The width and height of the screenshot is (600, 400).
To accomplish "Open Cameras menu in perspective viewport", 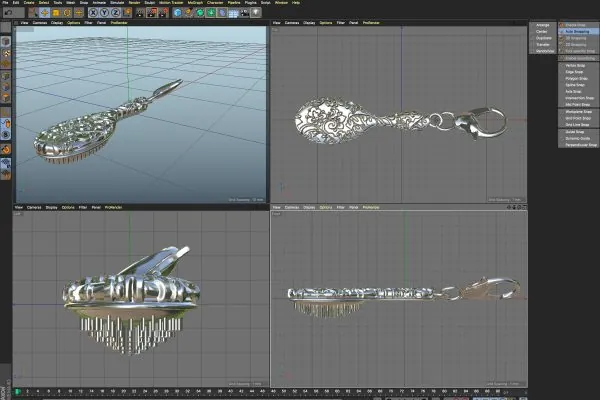I will tap(40, 23).
